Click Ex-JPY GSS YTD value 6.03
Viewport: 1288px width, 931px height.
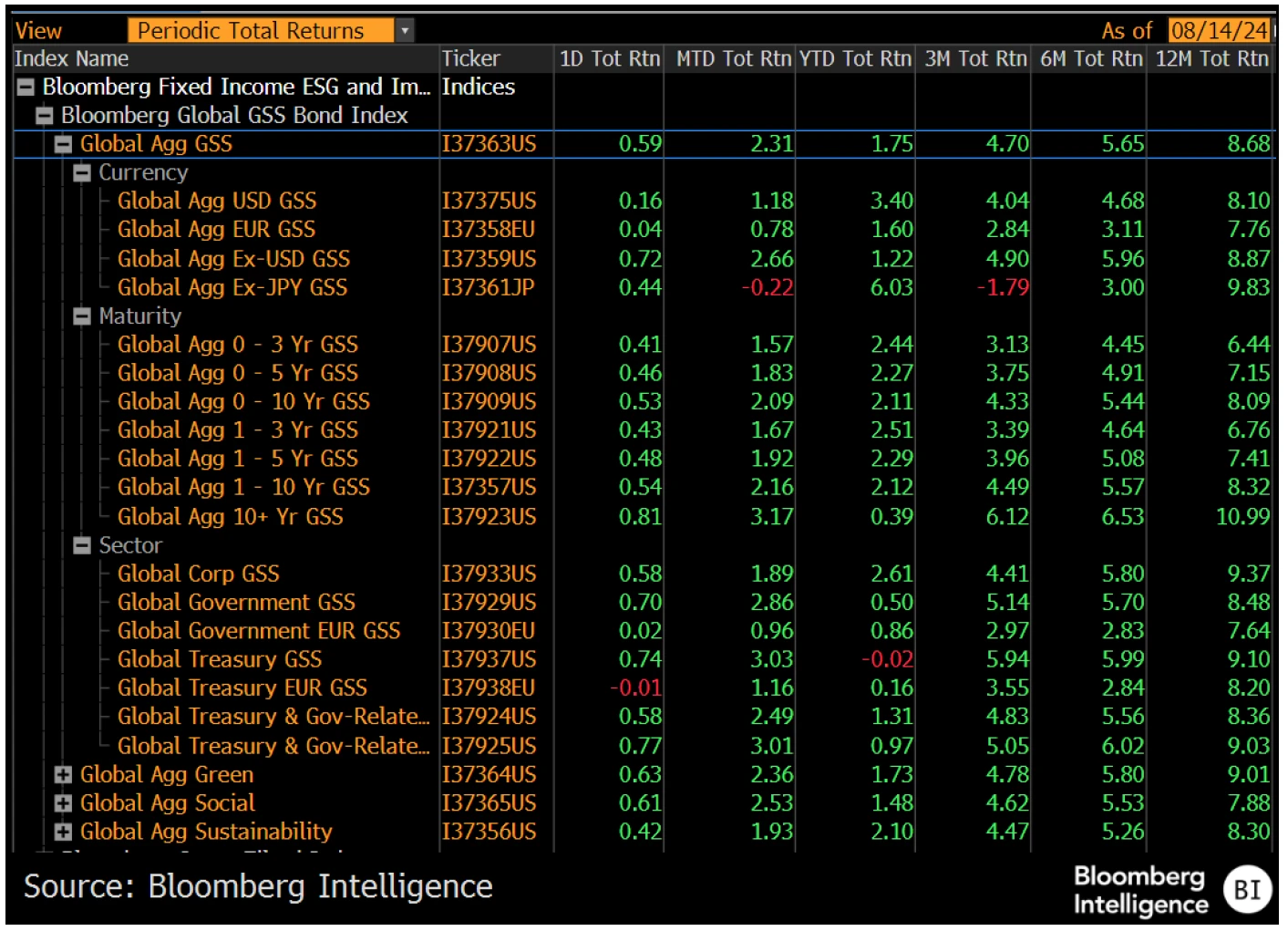coord(891,287)
